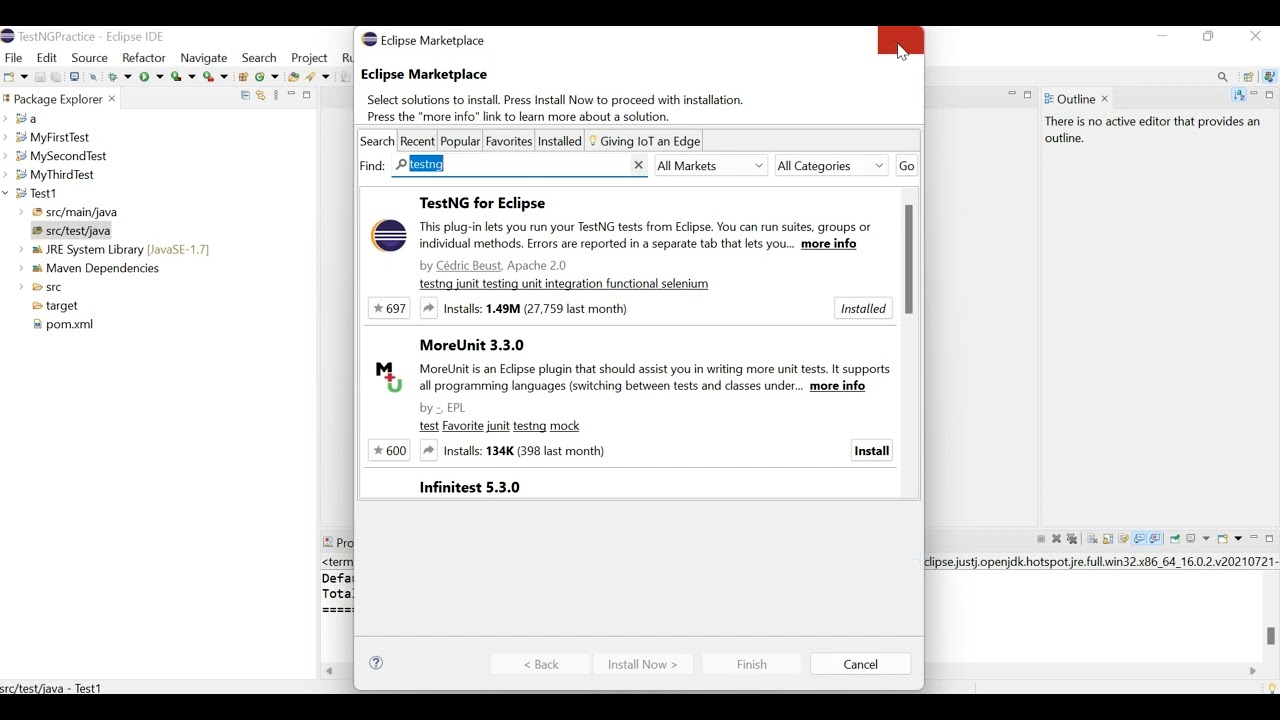This screenshot has height=720, width=1280.
Task: Toggle alphabetical Sort in the Outline view
Action: pyautogui.click(x=1239, y=96)
